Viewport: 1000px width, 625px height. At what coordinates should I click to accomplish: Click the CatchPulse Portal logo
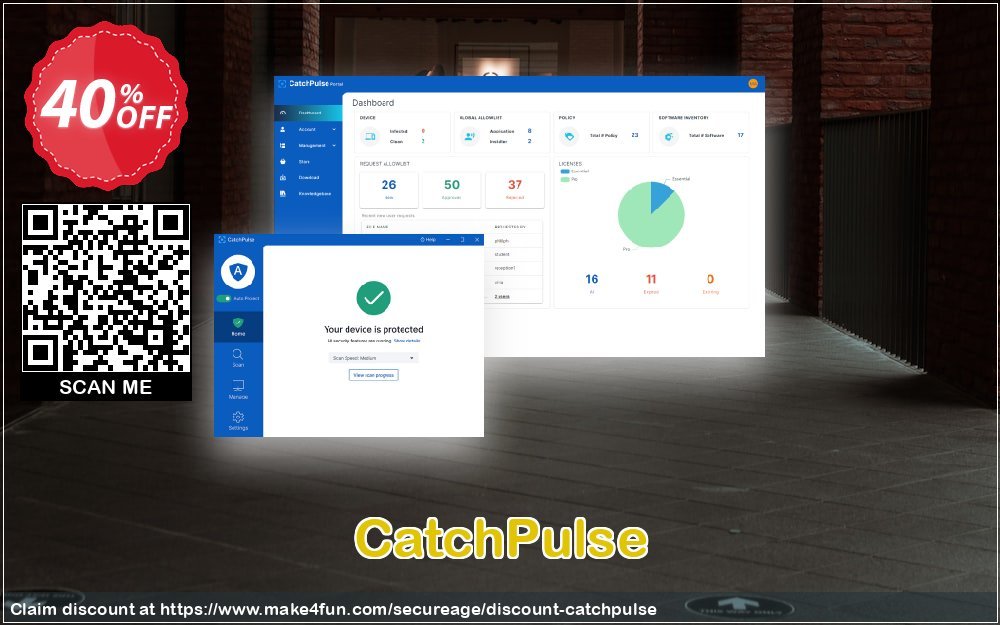pos(311,84)
